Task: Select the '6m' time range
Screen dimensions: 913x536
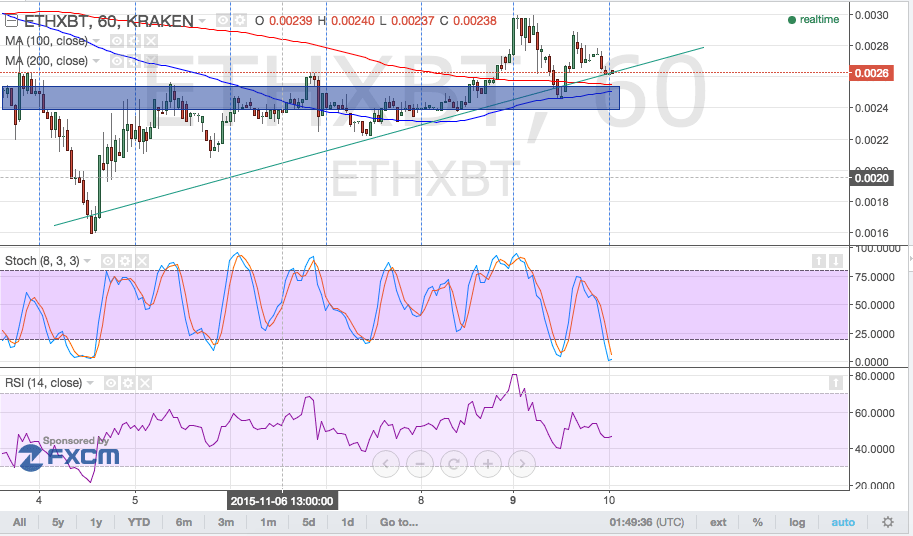Action: point(184,522)
